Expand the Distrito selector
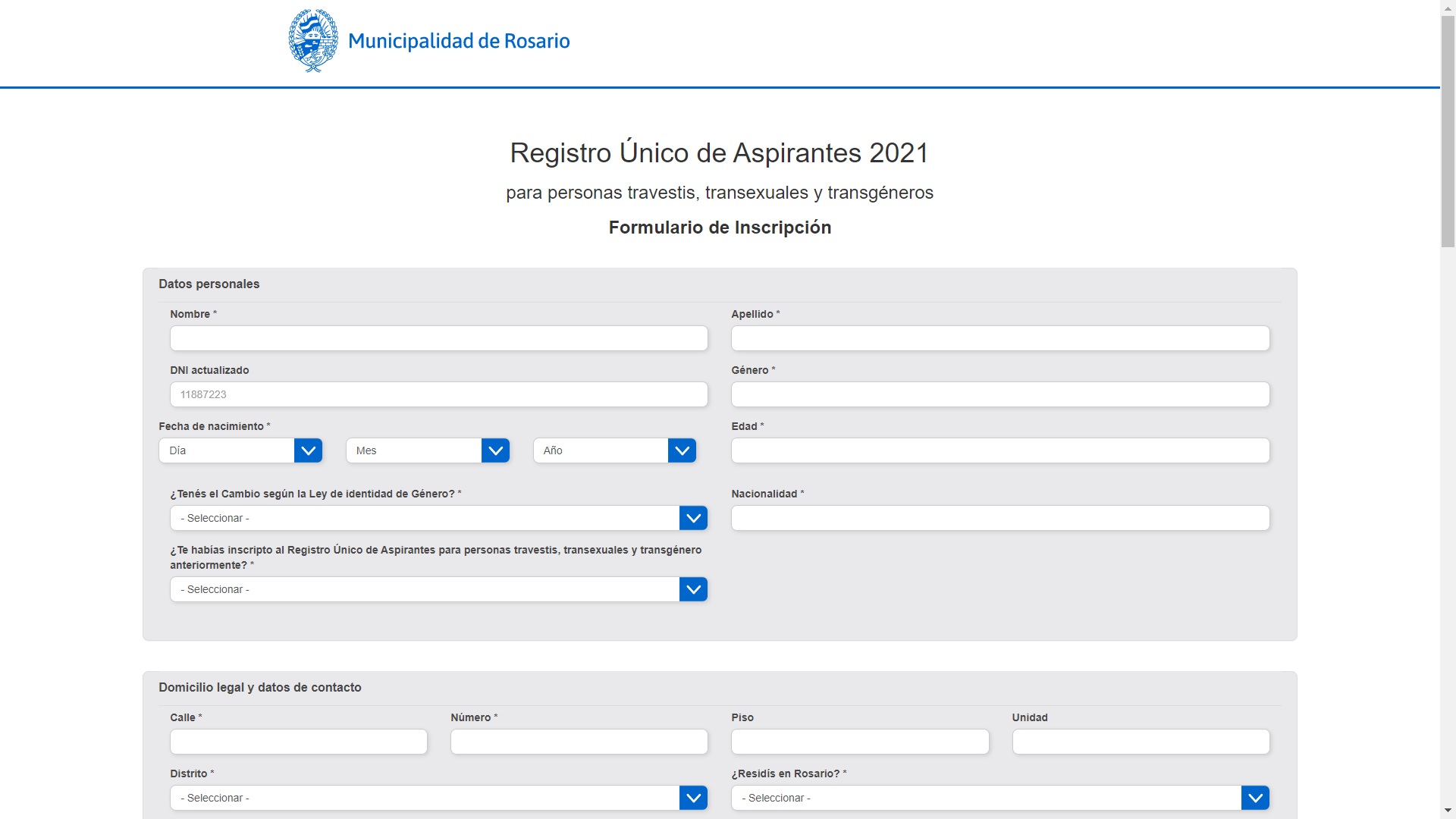 coord(438,798)
